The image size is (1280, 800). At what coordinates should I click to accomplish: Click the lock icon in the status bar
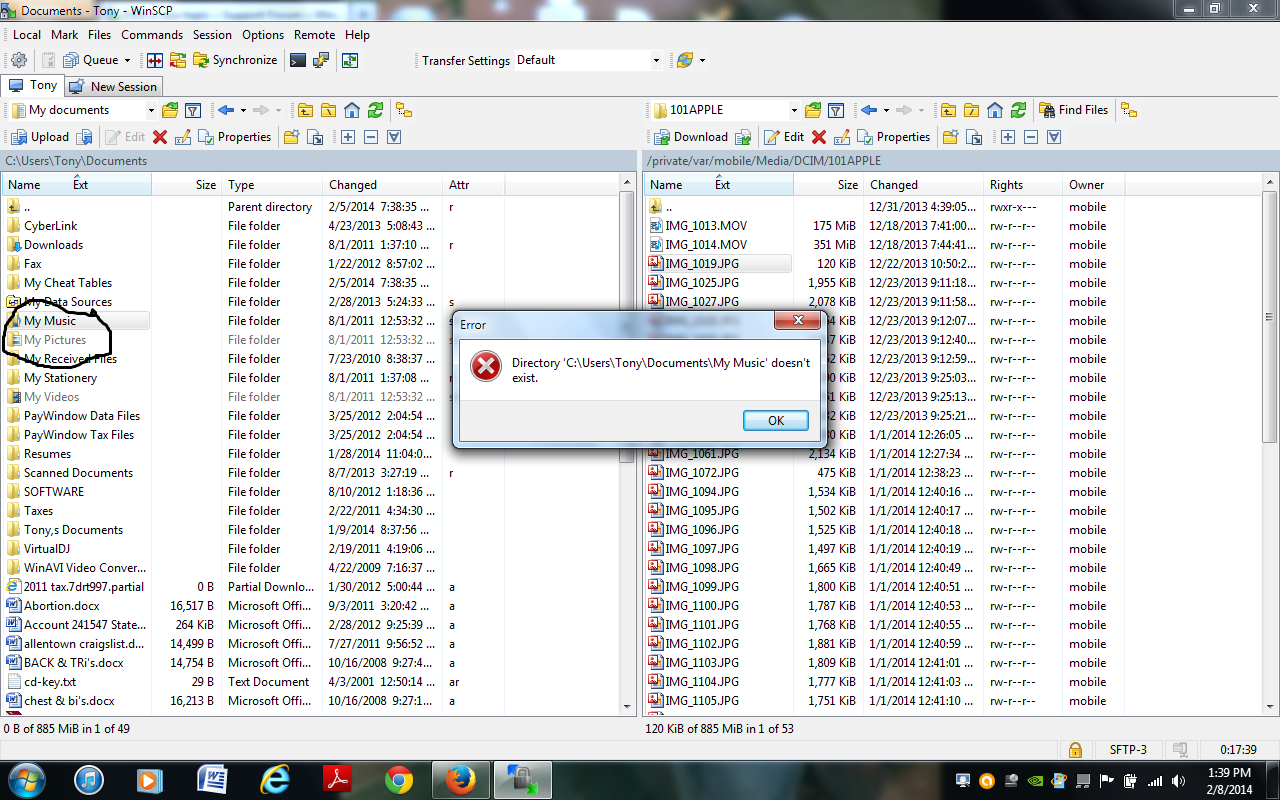1076,749
